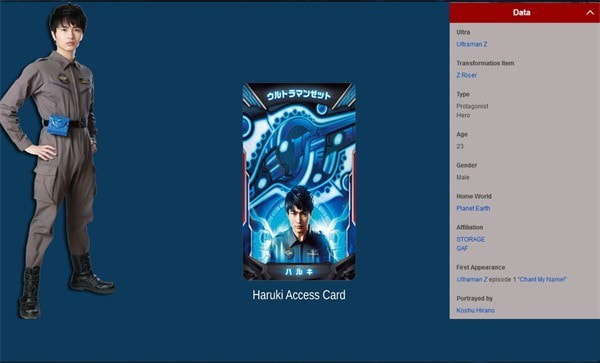
Task: Open Ultraman Z series link under First Appearance
Action: (472, 280)
